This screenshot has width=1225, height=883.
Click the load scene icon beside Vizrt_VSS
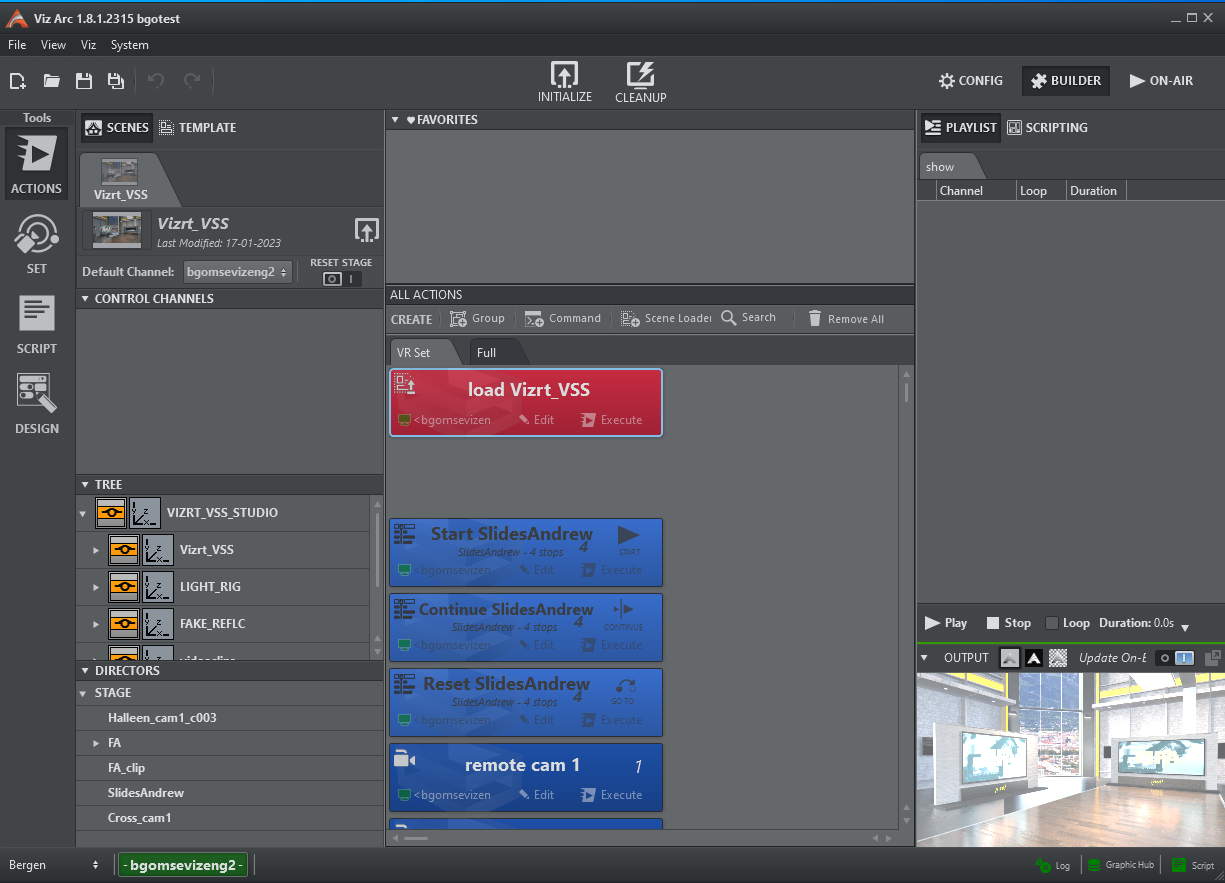(367, 230)
